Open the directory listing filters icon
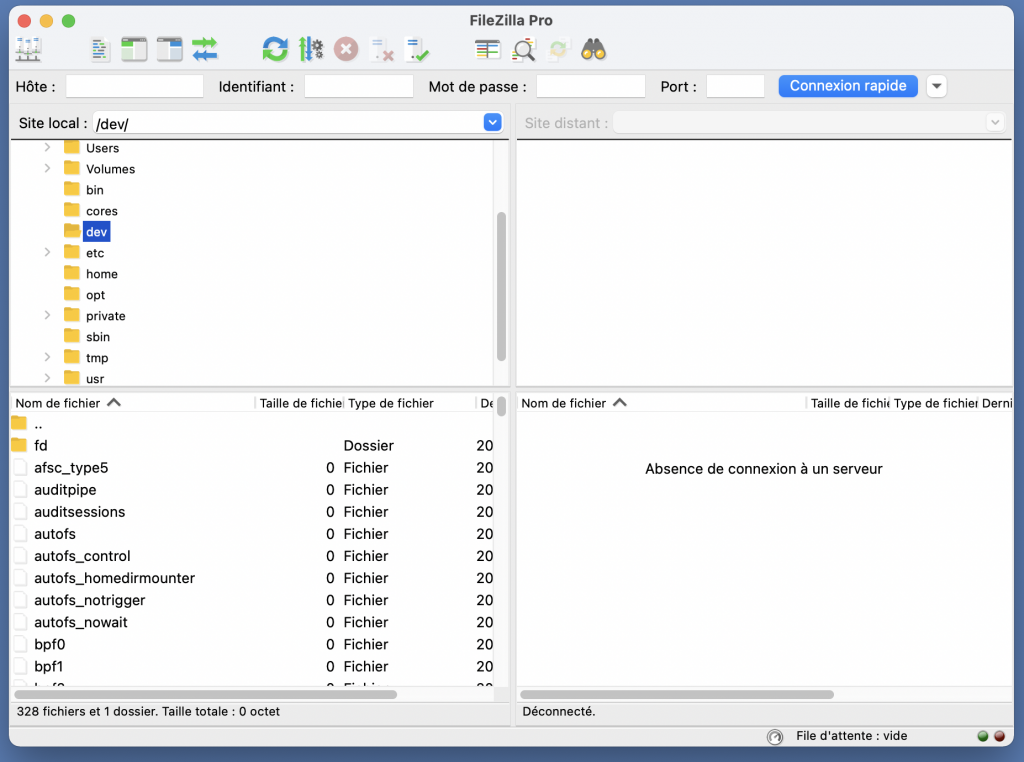 pos(488,49)
